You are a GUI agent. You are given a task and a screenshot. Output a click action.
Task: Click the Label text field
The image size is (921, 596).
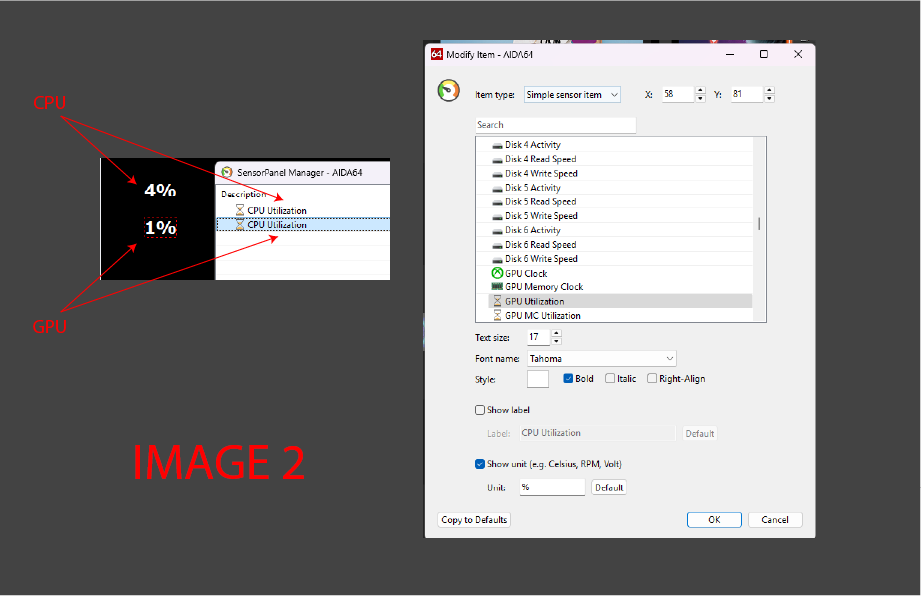click(598, 433)
